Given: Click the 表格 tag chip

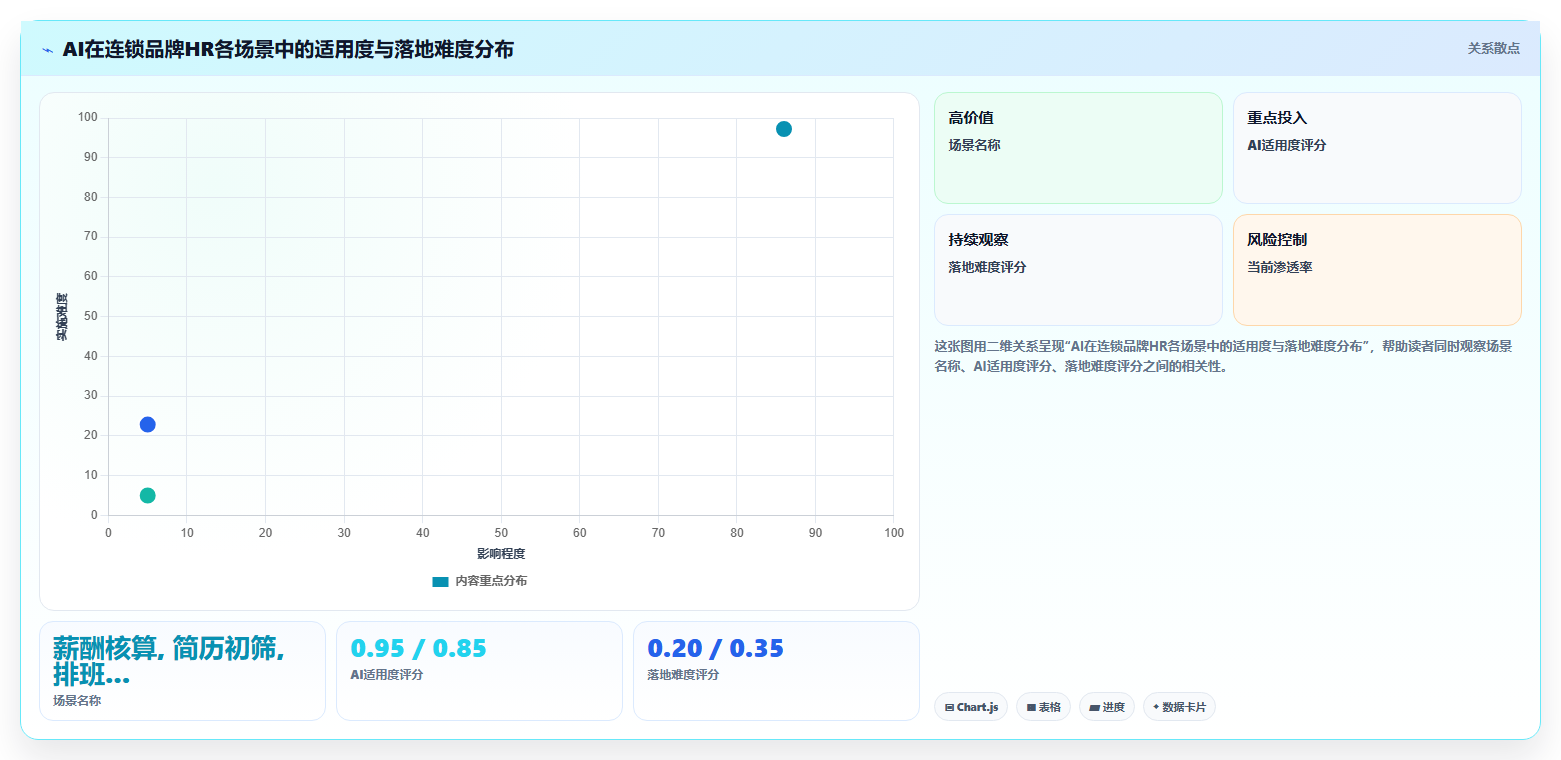Looking at the screenshot, I should tap(1043, 707).
